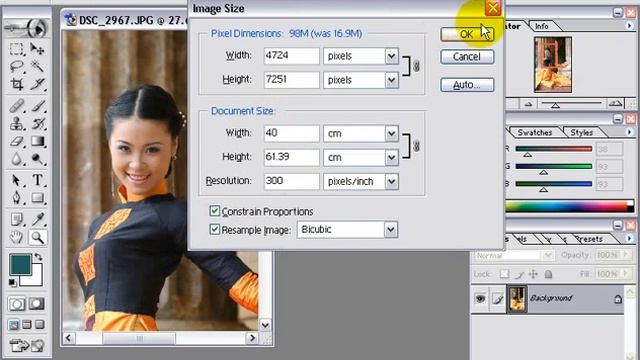Viewport: 640px width, 360px height.
Task: Switch to Quick Mask mode
Action: (36, 304)
